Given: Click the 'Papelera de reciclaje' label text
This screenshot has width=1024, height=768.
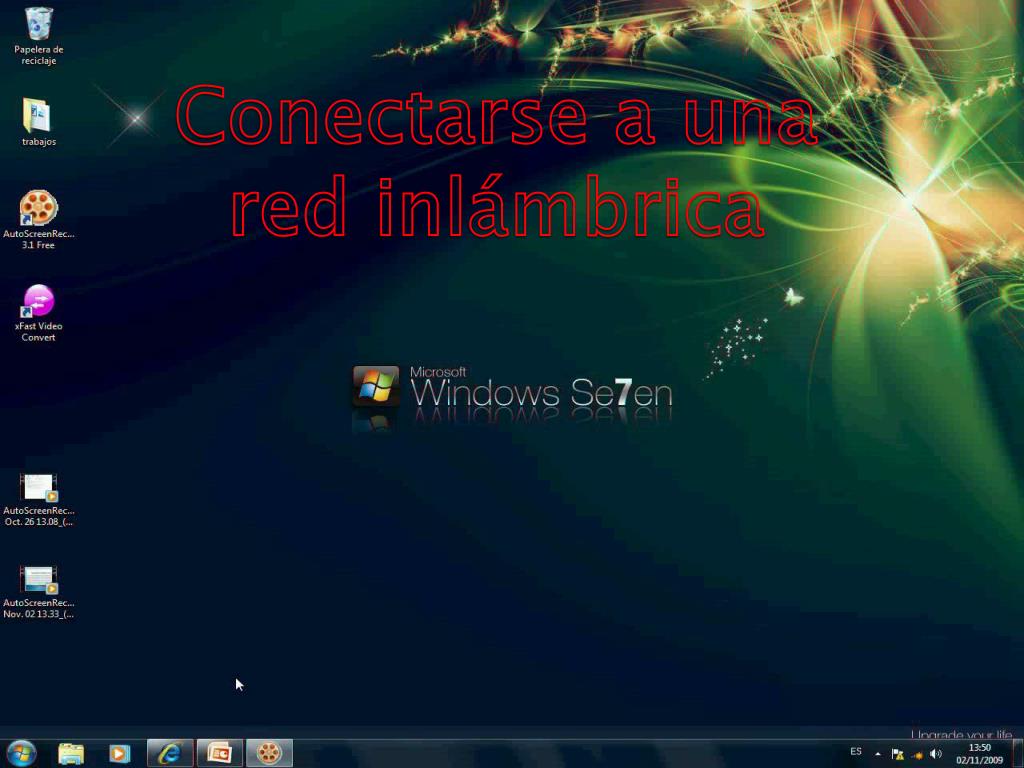Looking at the screenshot, I should pos(39,55).
